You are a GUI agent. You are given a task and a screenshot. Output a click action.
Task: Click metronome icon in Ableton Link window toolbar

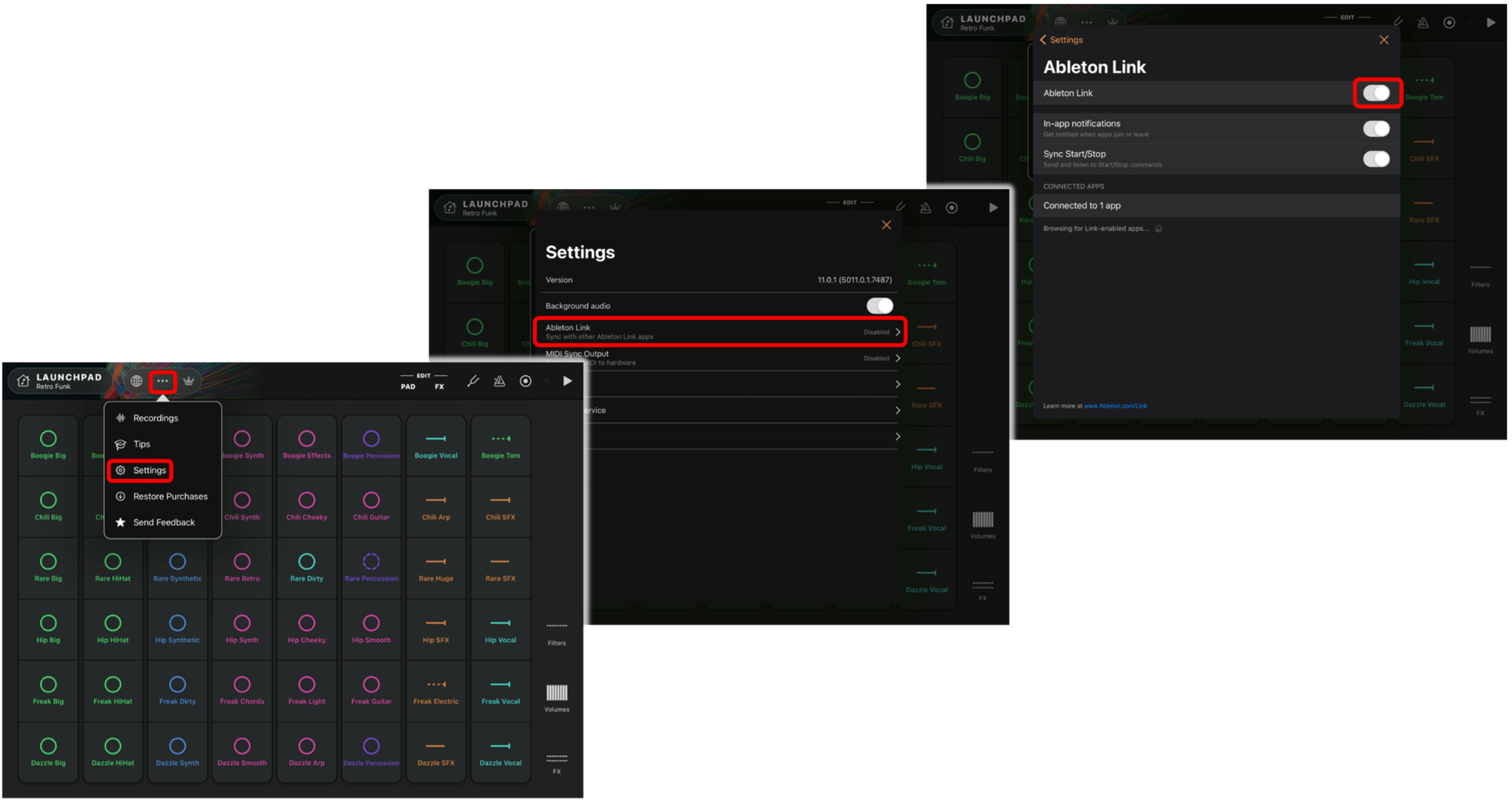1423,23
